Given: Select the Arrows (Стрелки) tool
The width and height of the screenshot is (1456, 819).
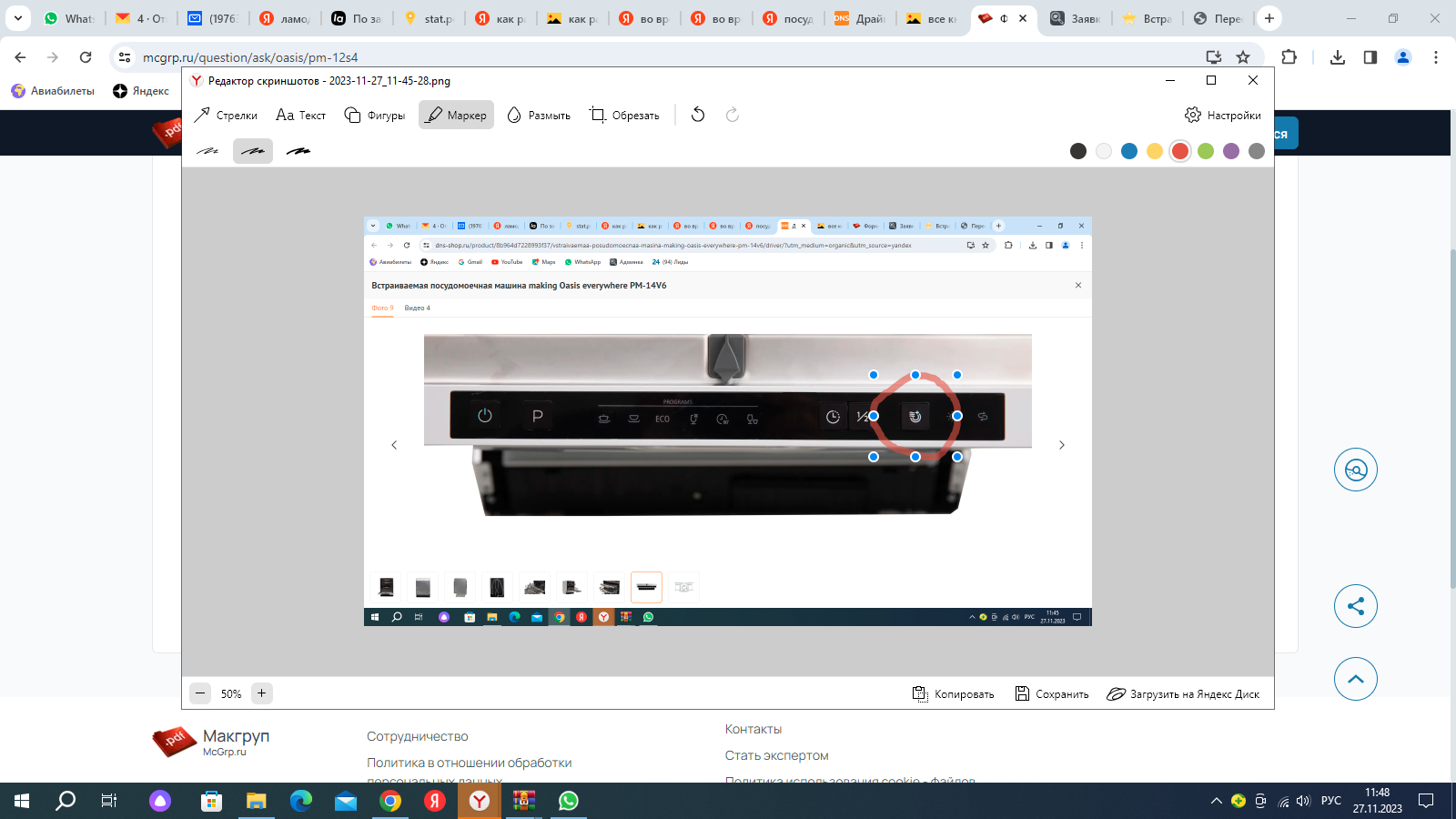Looking at the screenshot, I should click(226, 115).
